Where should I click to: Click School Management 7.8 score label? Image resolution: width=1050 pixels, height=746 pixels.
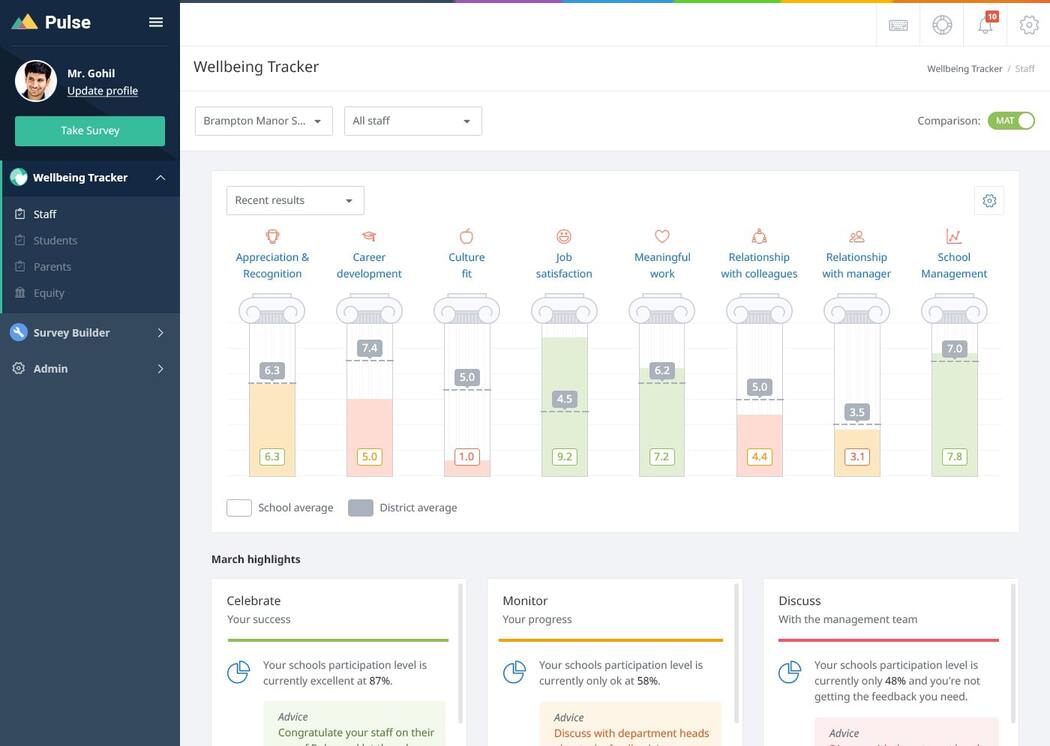point(954,457)
